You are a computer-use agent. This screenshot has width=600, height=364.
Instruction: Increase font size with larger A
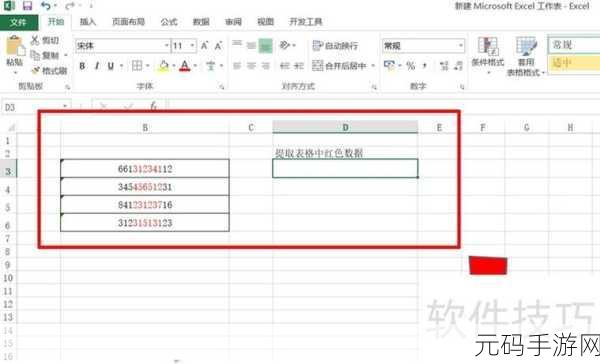(204, 46)
